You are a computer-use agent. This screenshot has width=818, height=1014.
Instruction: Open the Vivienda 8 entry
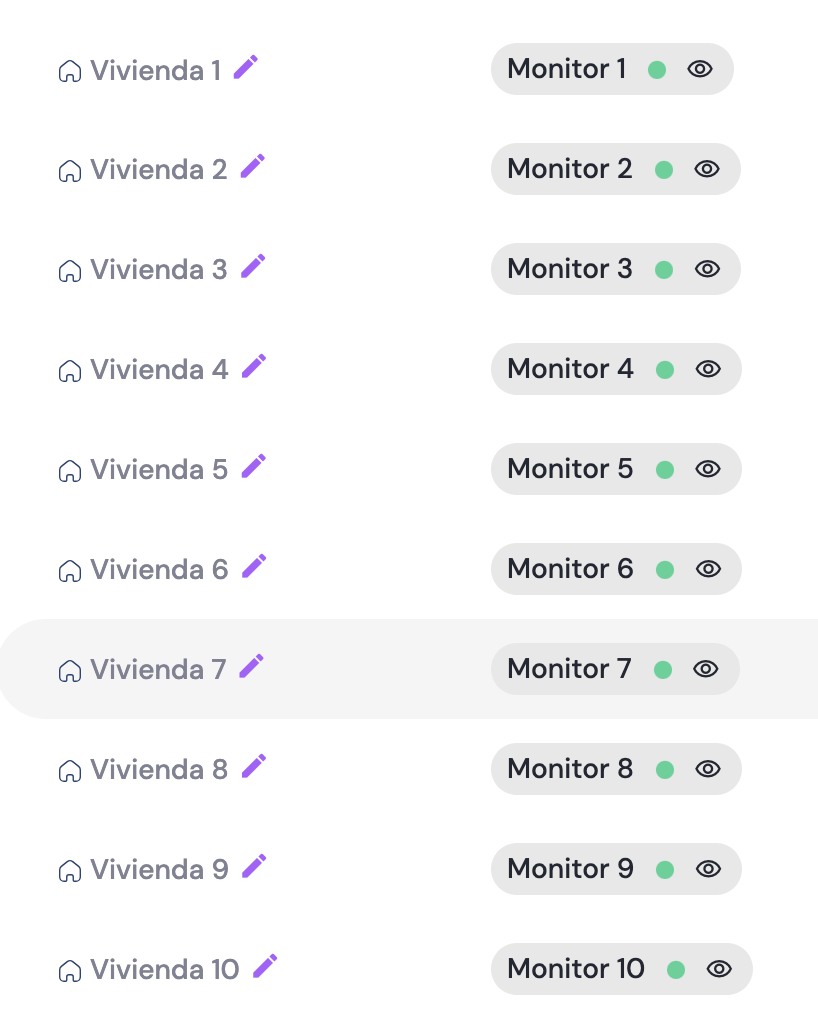pos(159,770)
